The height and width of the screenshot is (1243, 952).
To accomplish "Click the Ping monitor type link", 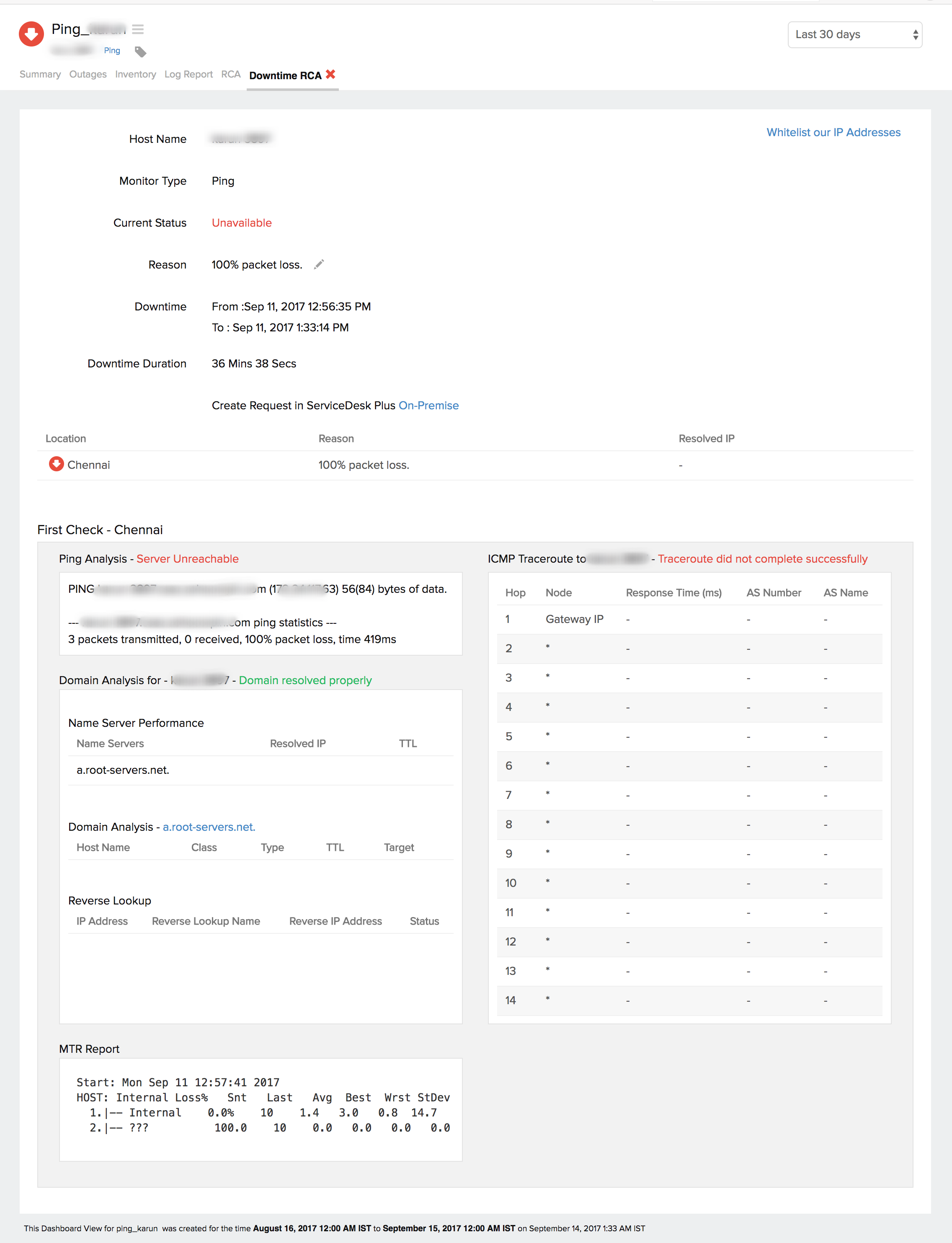I will click(x=112, y=50).
